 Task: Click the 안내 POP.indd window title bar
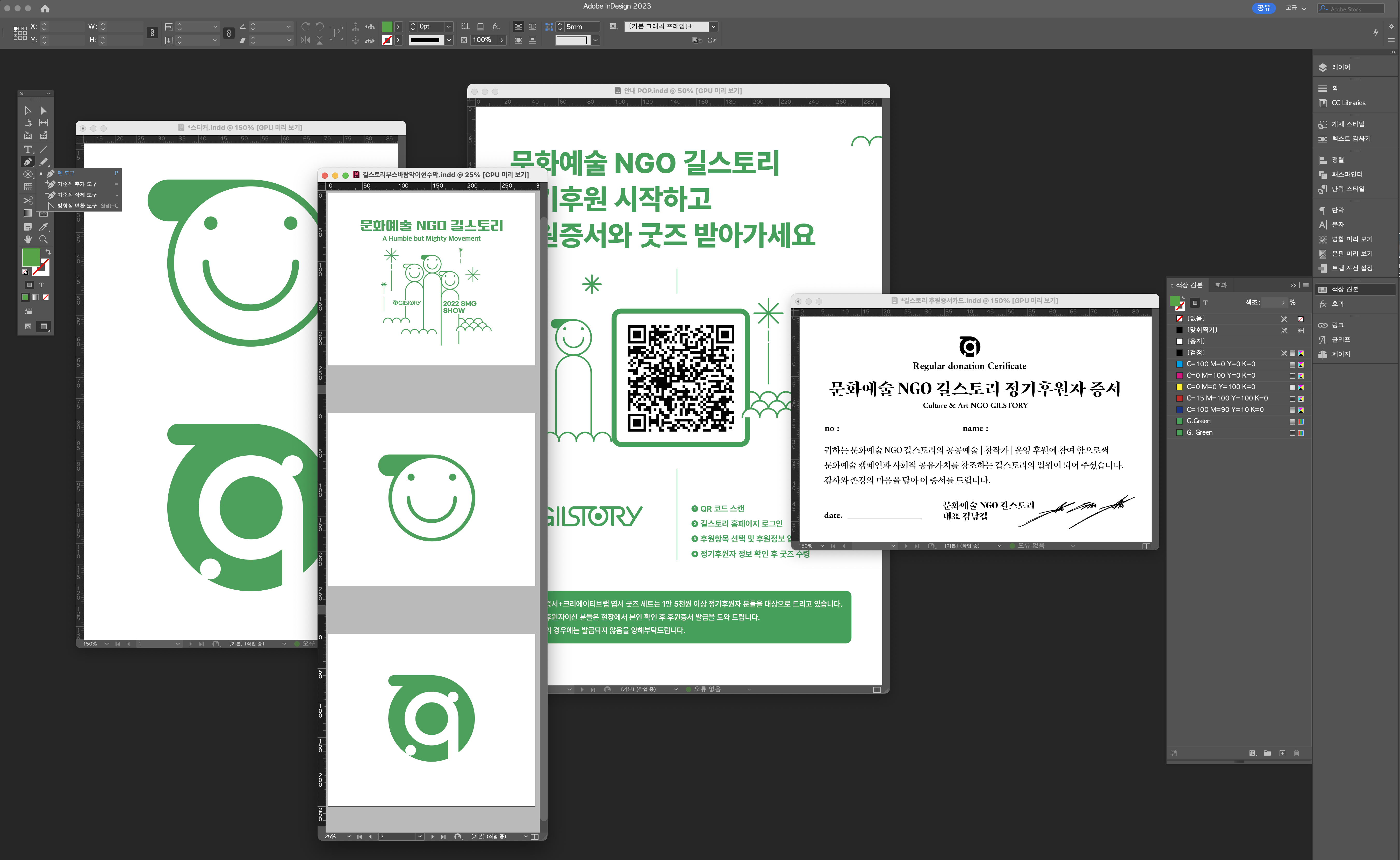pos(678,91)
